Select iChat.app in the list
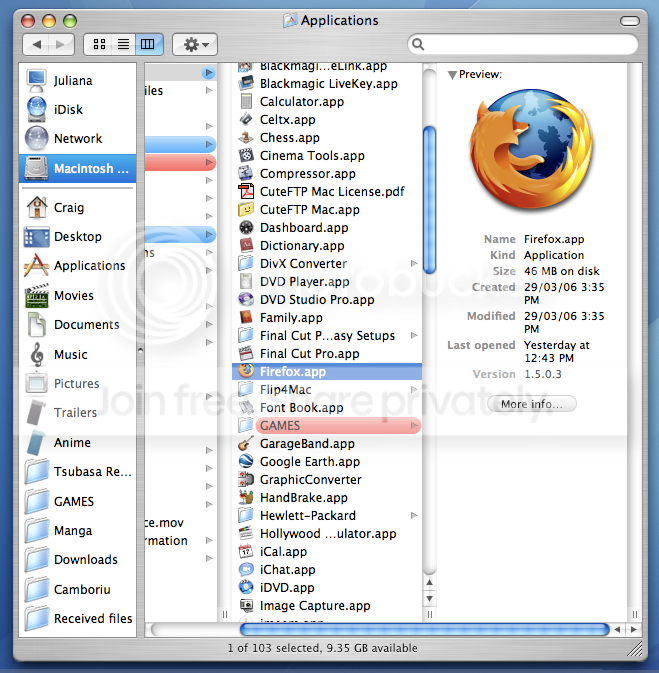This screenshot has height=673, width=659. click(x=327, y=570)
